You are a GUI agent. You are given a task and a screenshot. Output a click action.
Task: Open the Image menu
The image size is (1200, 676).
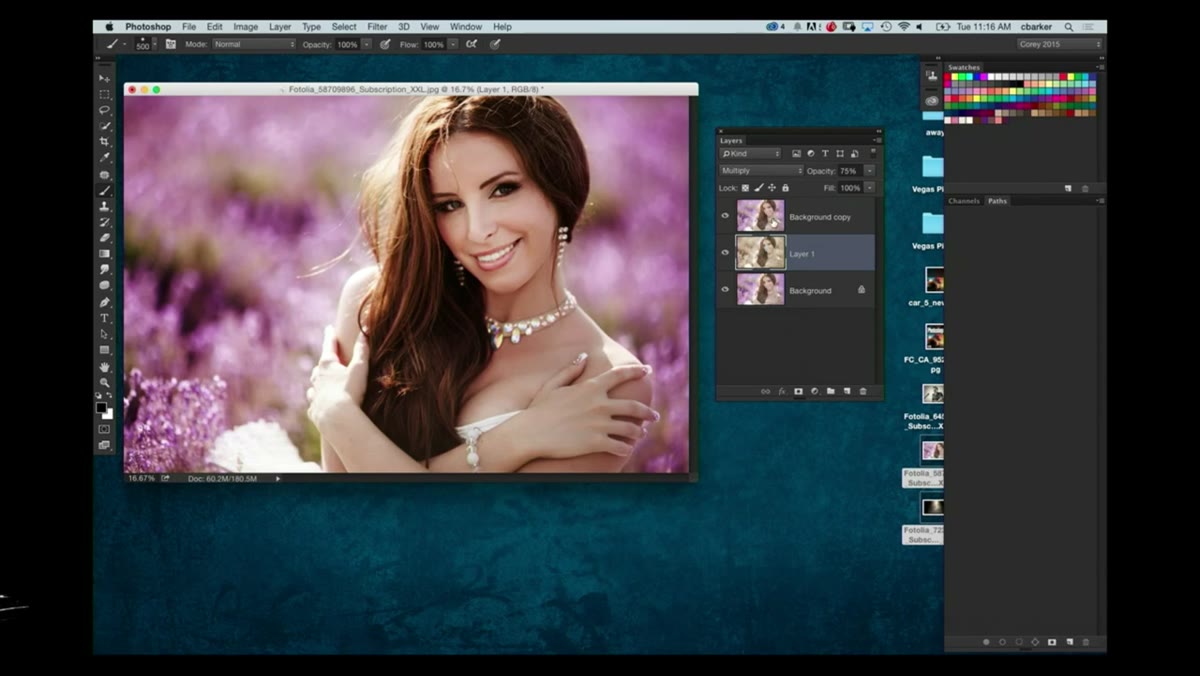click(245, 27)
